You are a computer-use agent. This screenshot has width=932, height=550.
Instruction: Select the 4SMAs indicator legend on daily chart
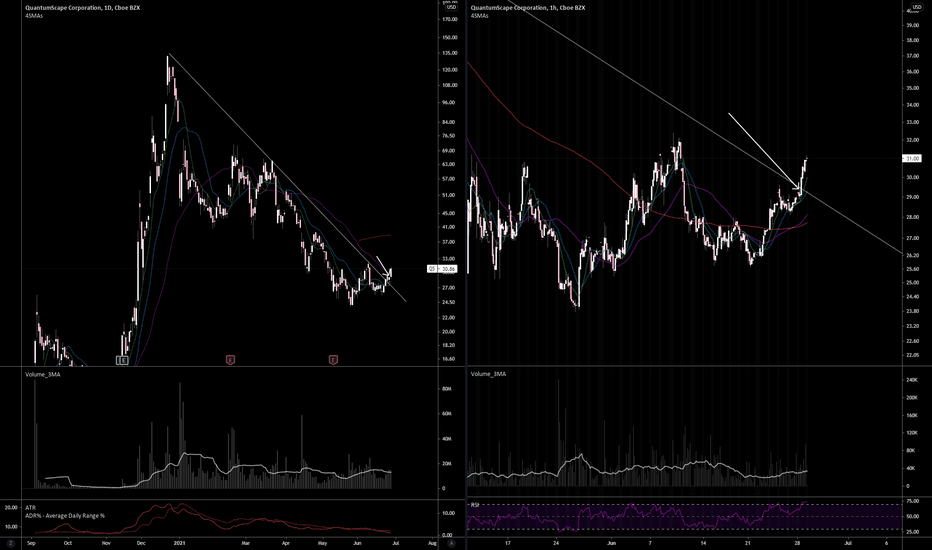point(34,15)
